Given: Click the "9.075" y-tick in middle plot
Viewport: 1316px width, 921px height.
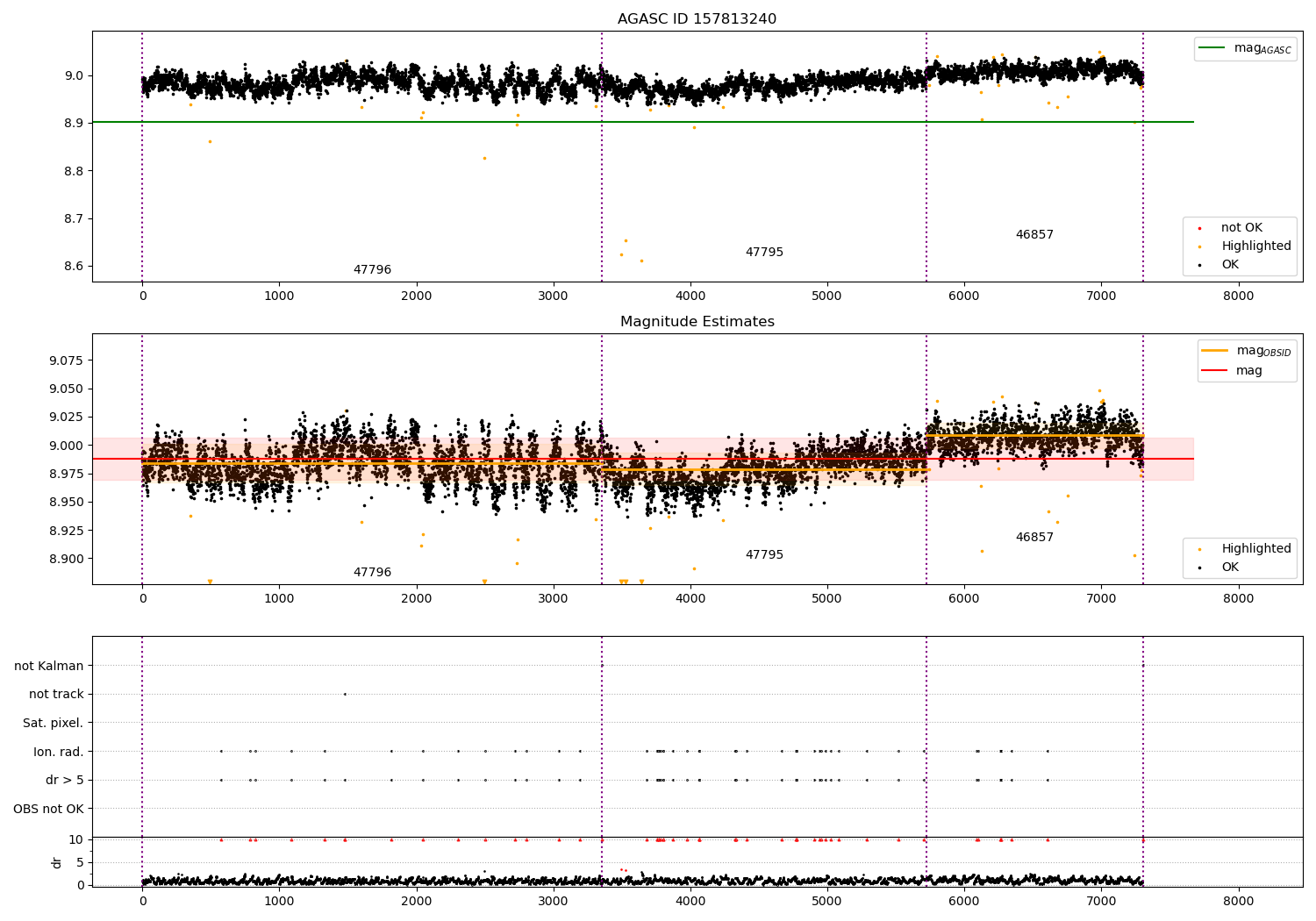Looking at the screenshot, I should tap(67, 361).
